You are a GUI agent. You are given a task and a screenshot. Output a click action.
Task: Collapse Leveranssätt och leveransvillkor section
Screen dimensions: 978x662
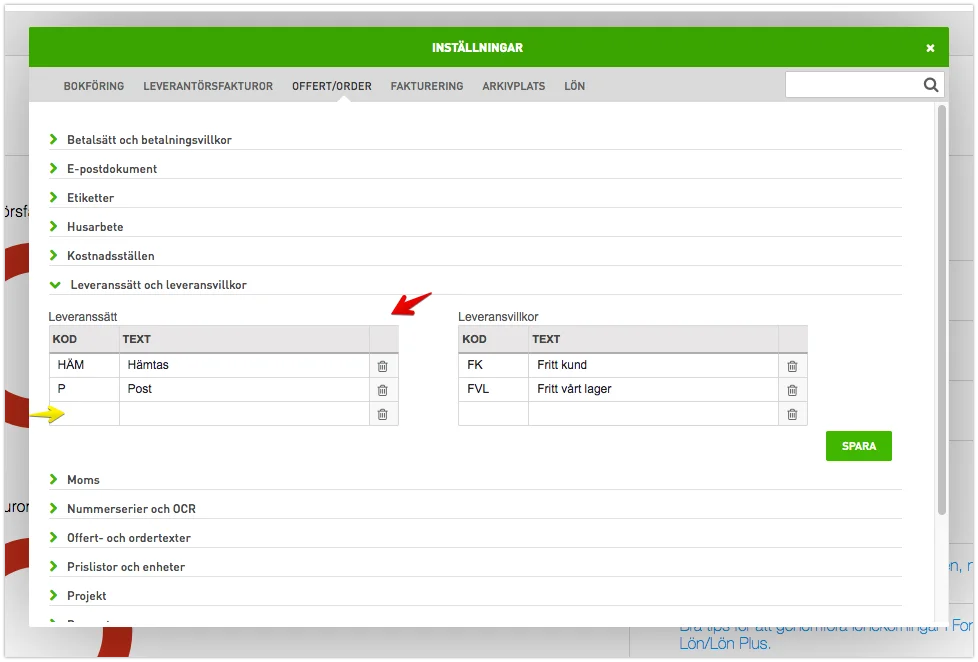tap(475, 285)
